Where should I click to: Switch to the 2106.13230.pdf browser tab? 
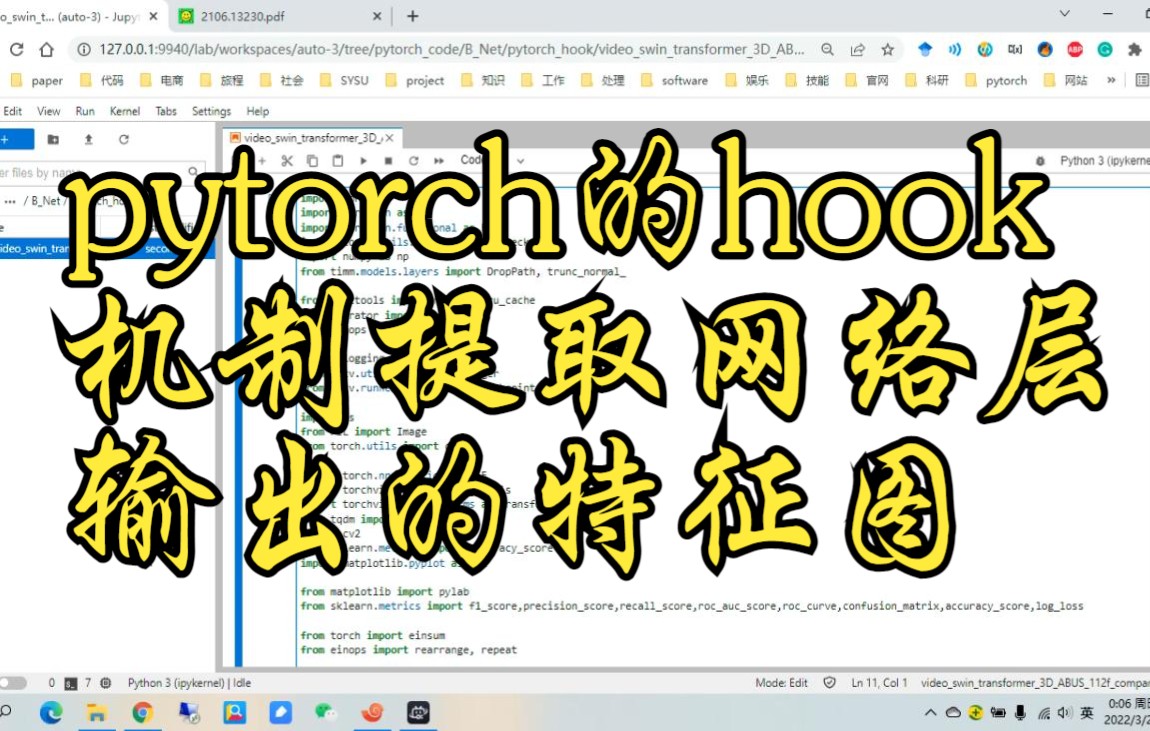(x=279, y=16)
